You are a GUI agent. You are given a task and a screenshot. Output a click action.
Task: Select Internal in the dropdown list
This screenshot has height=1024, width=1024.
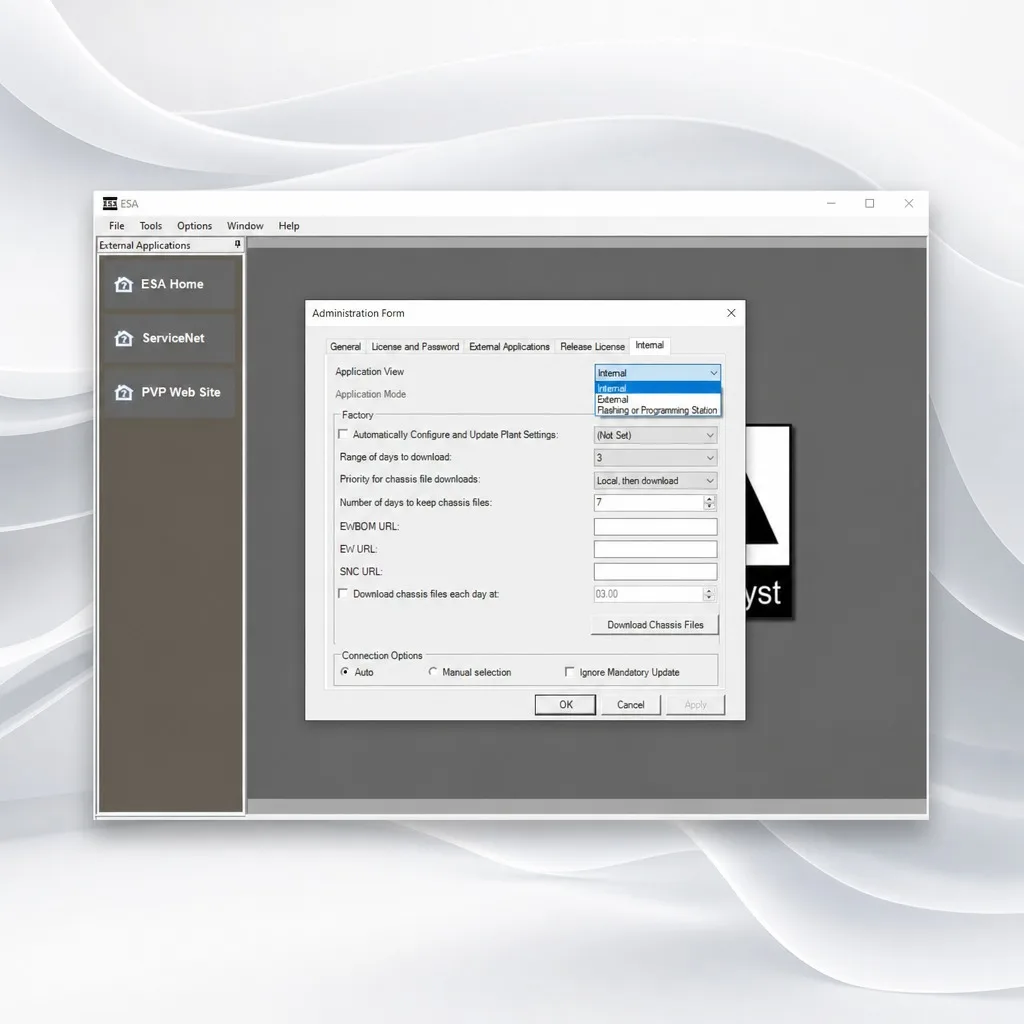tap(658, 389)
